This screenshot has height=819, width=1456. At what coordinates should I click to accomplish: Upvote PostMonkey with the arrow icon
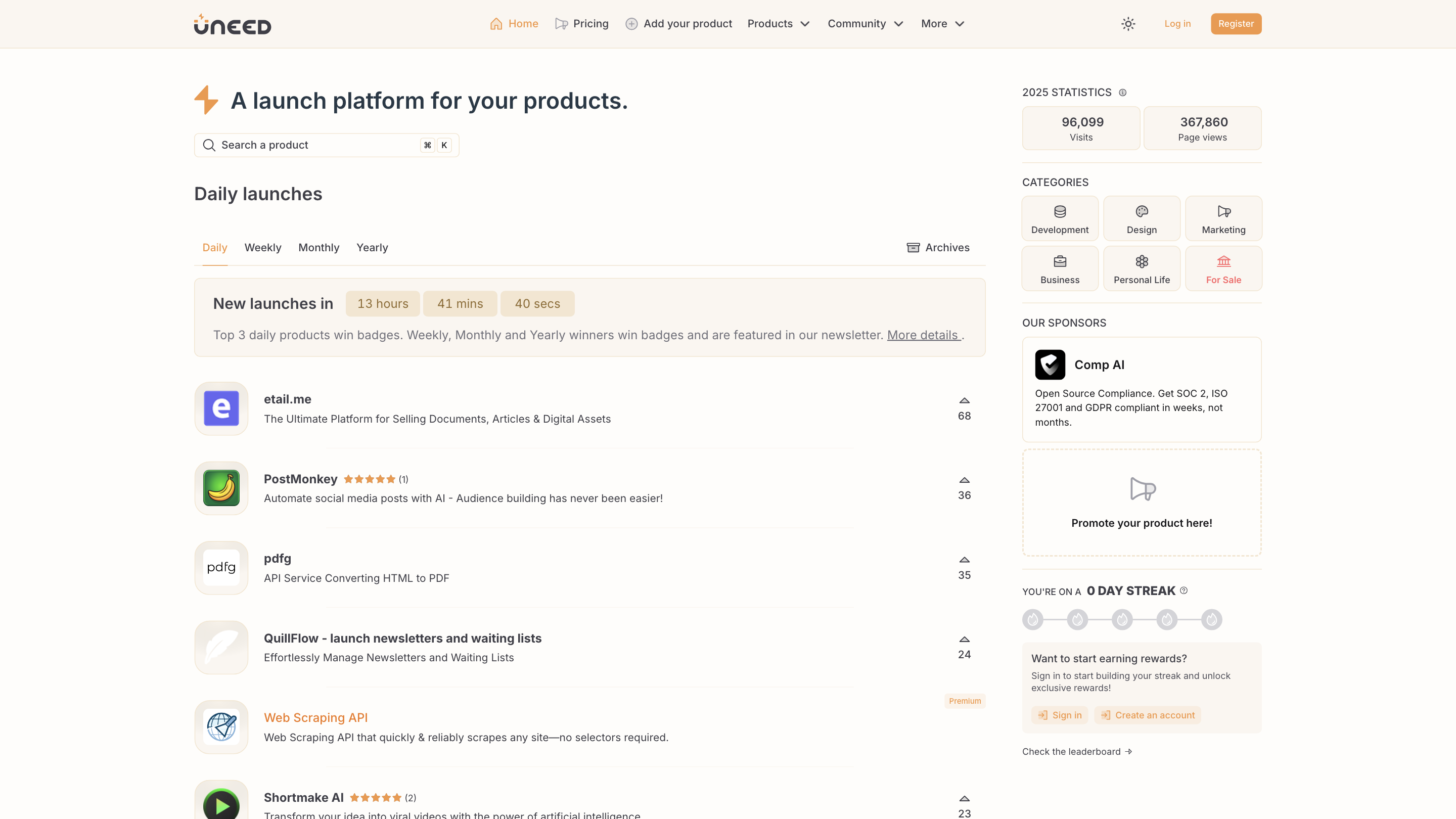pos(964,480)
